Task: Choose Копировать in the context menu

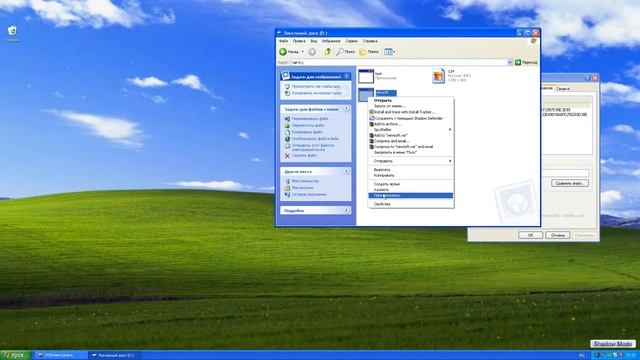Action: (x=411, y=175)
